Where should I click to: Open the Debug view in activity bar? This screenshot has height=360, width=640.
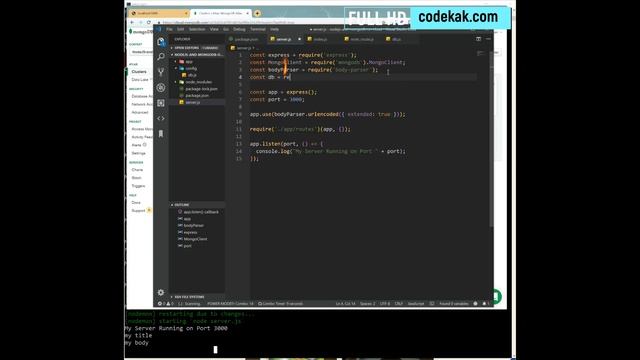161,87
